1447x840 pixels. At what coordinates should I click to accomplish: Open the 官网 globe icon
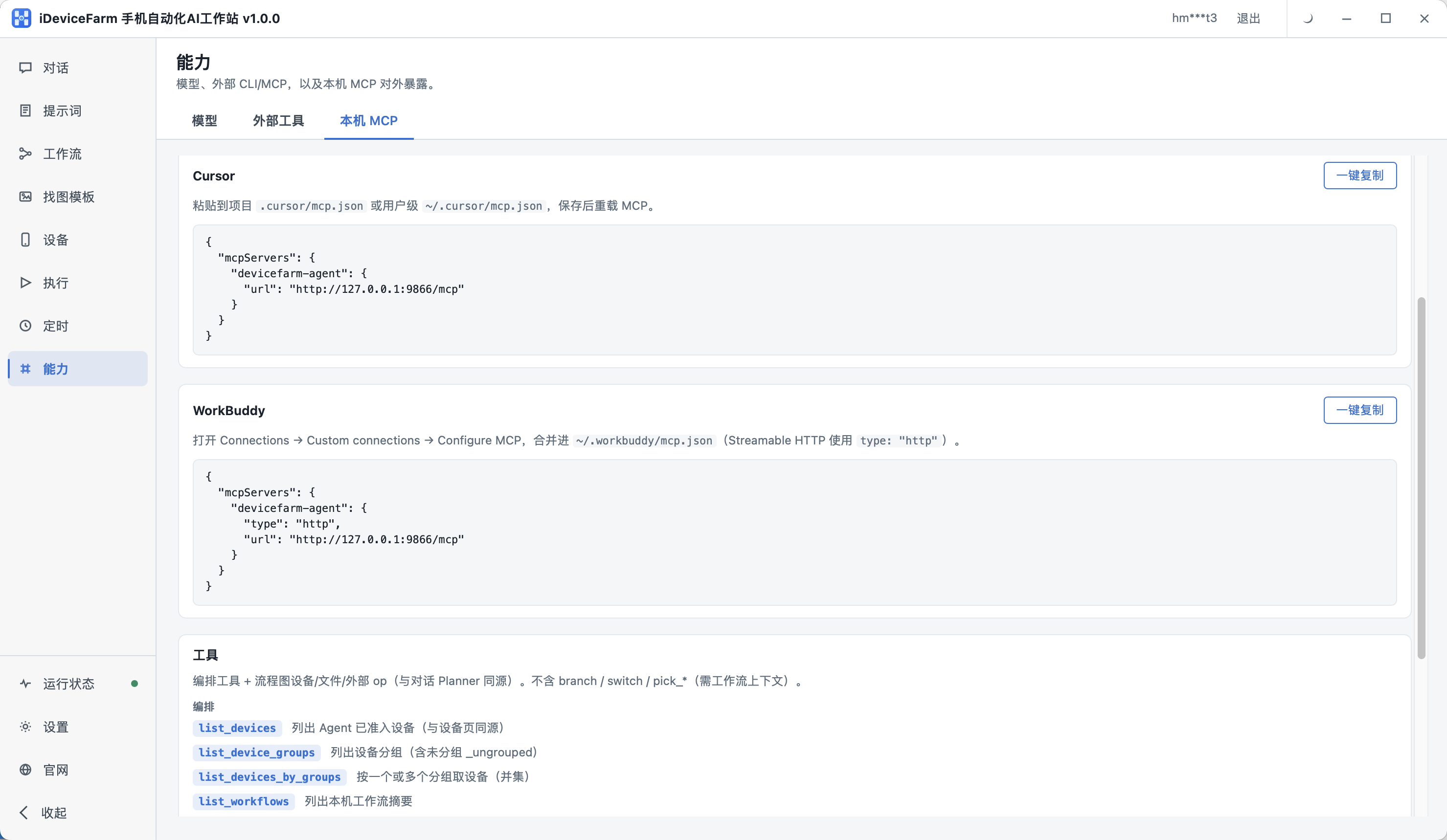pos(25,770)
